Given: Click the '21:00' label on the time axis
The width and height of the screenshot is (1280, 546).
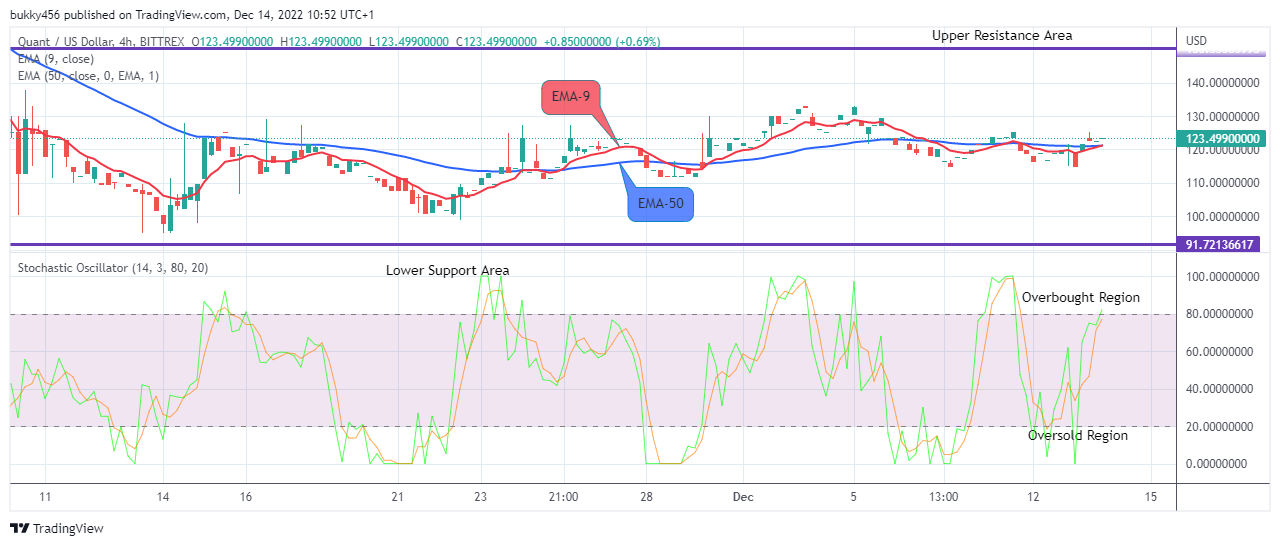Looking at the screenshot, I should coord(564,496).
